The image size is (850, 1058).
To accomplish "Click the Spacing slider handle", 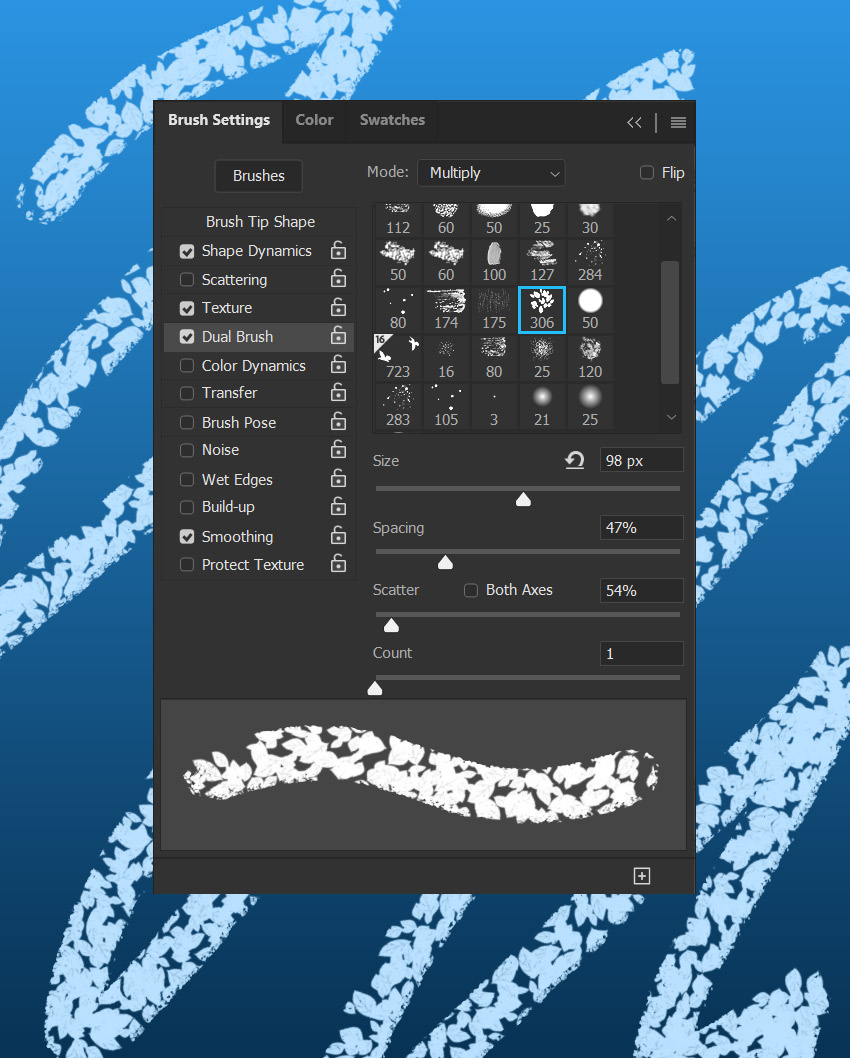I will [x=445, y=562].
